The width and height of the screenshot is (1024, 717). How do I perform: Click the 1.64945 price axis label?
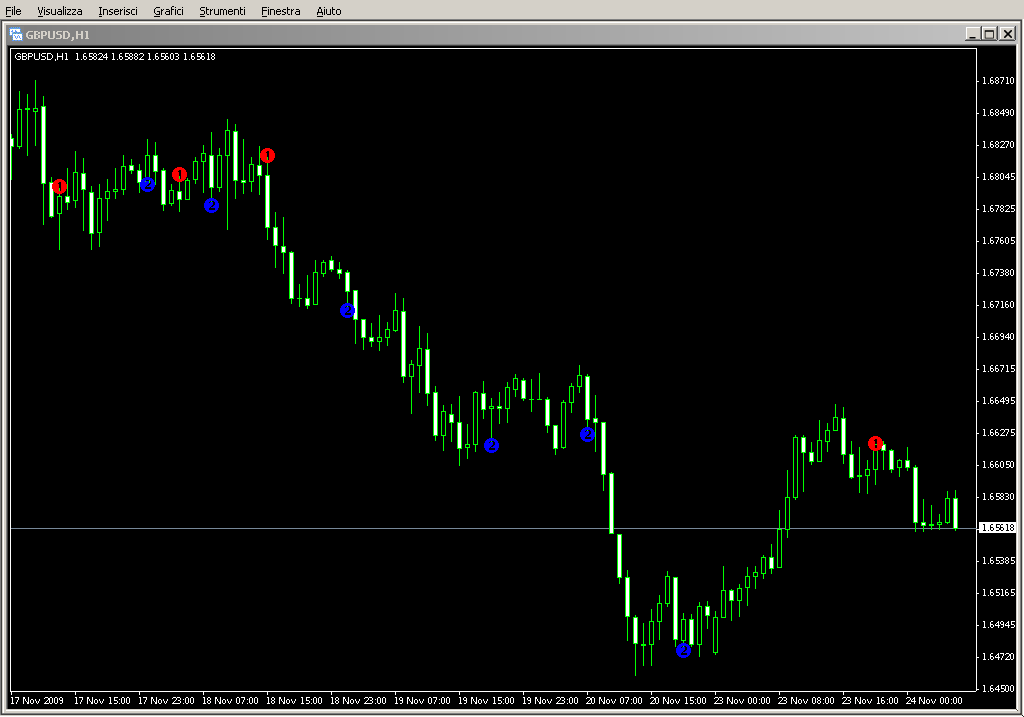coord(999,625)
